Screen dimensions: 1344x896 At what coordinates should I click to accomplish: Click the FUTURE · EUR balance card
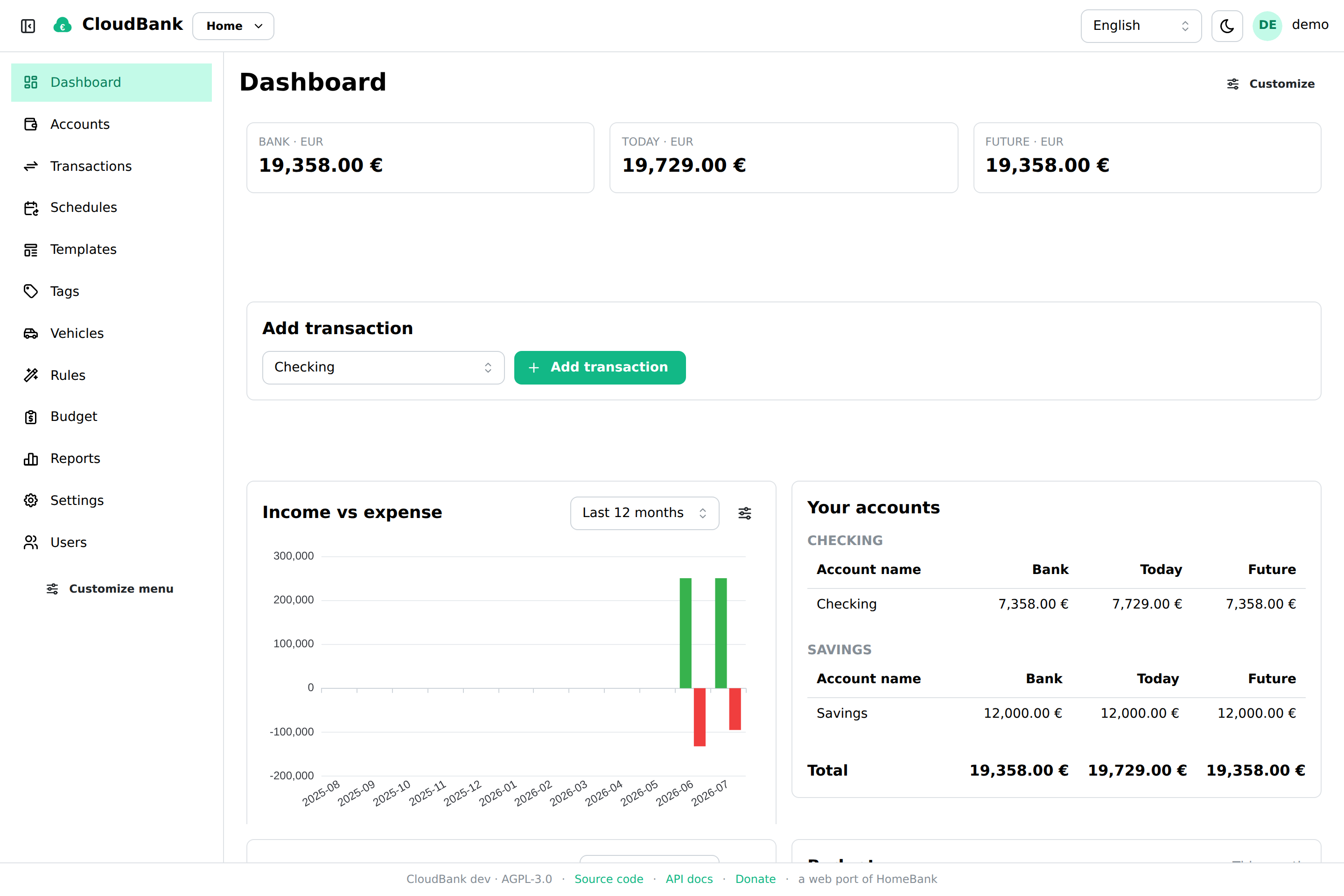pos(1147,158)
